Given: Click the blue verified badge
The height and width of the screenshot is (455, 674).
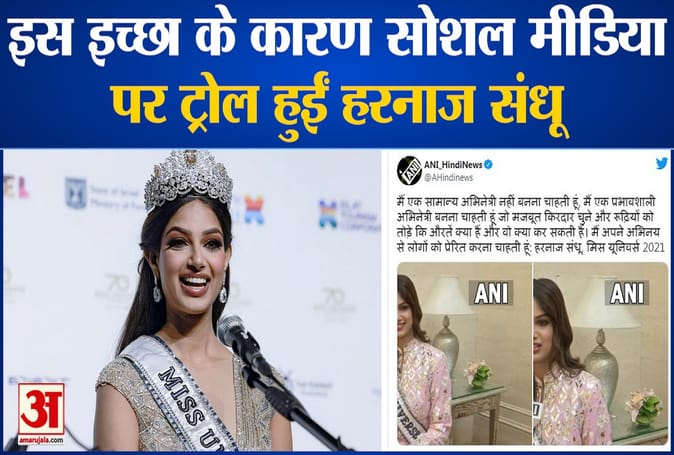Looking at the screenshot, I should pyautogui.click(x=488, y=164).
